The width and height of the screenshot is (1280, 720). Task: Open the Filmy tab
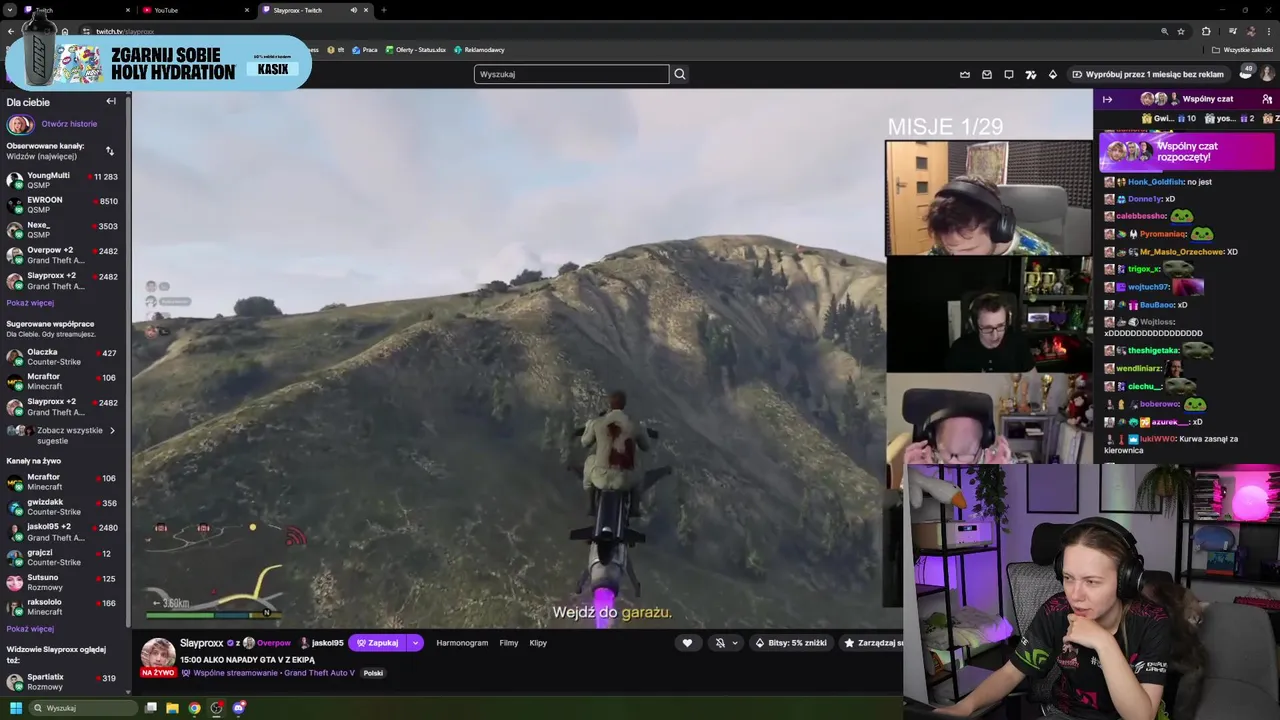point(509,643)
